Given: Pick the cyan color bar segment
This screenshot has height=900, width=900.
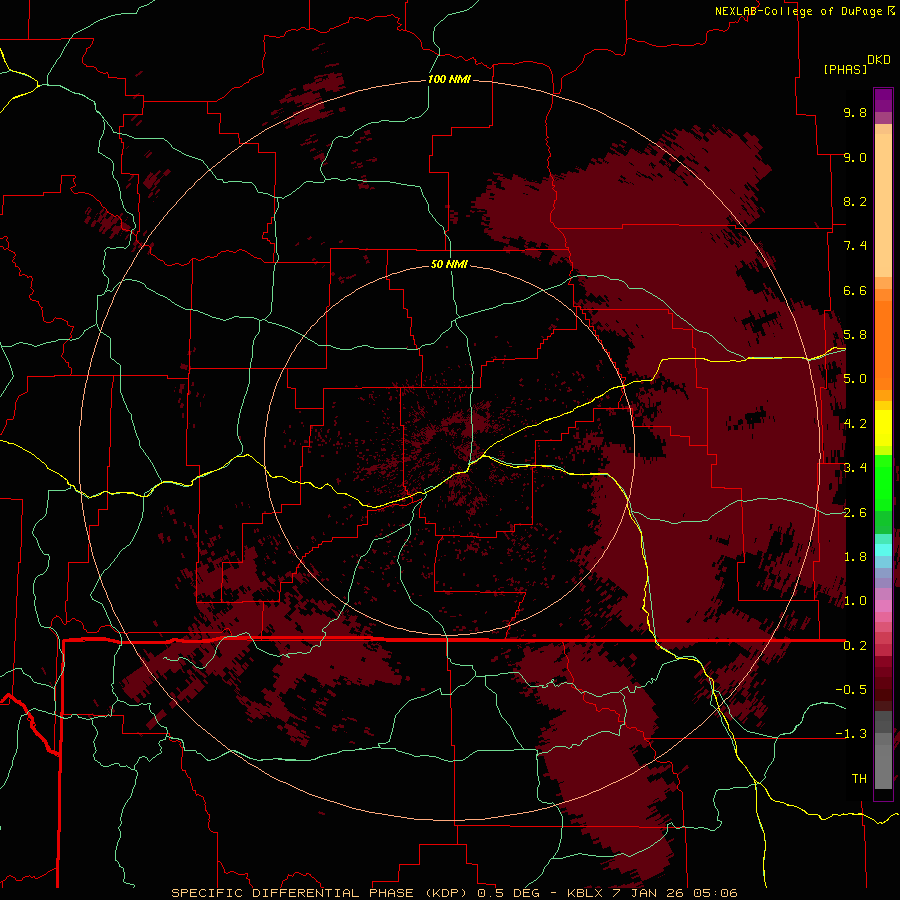Looking at the screenshot, I should (883, 550).
